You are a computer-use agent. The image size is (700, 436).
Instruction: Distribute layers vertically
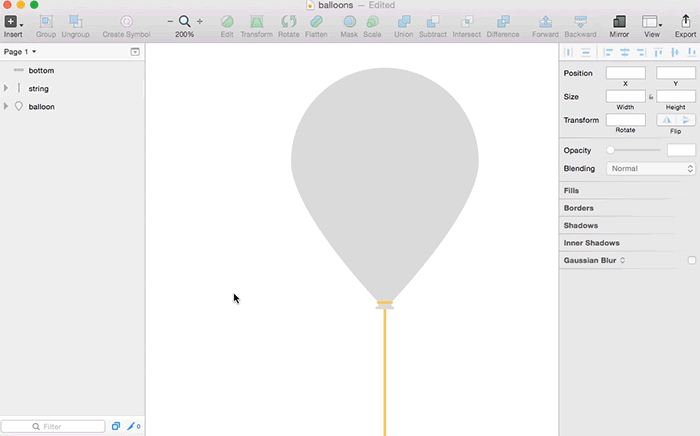pos(586,52)
